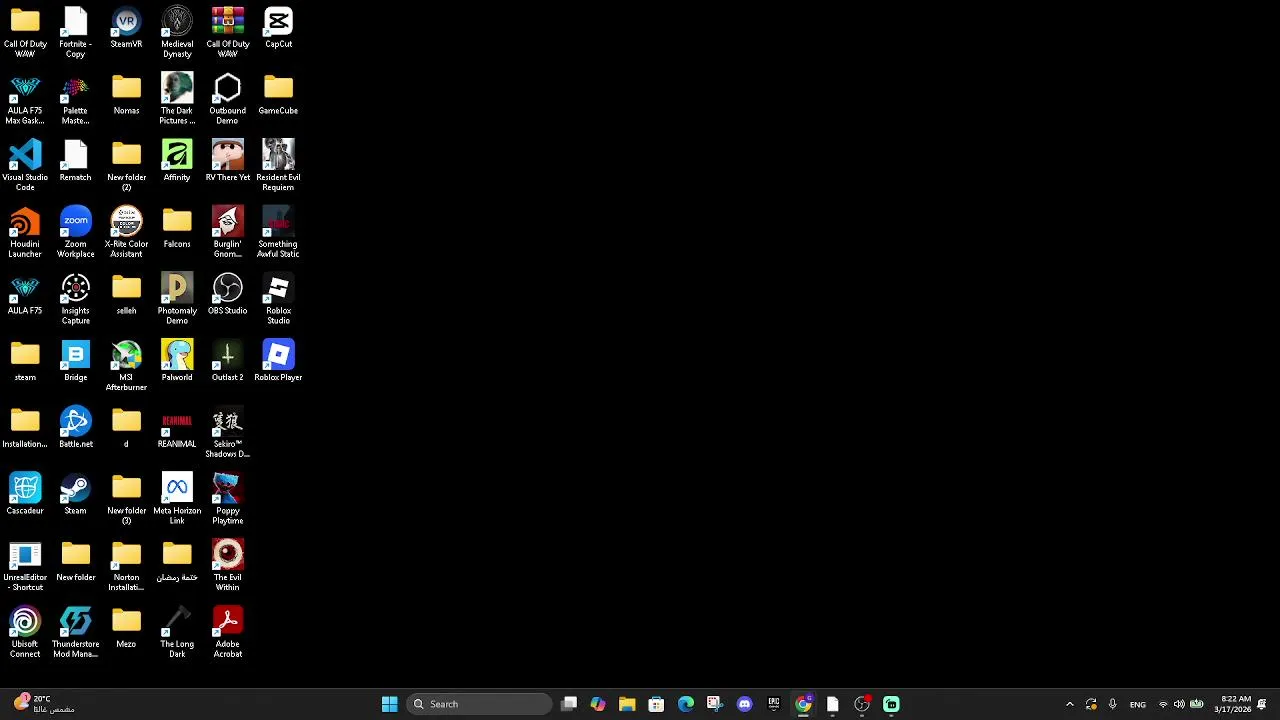The image size is (1280, 720).
Task: Open the Windows Start menu
Action: [390, 704]
